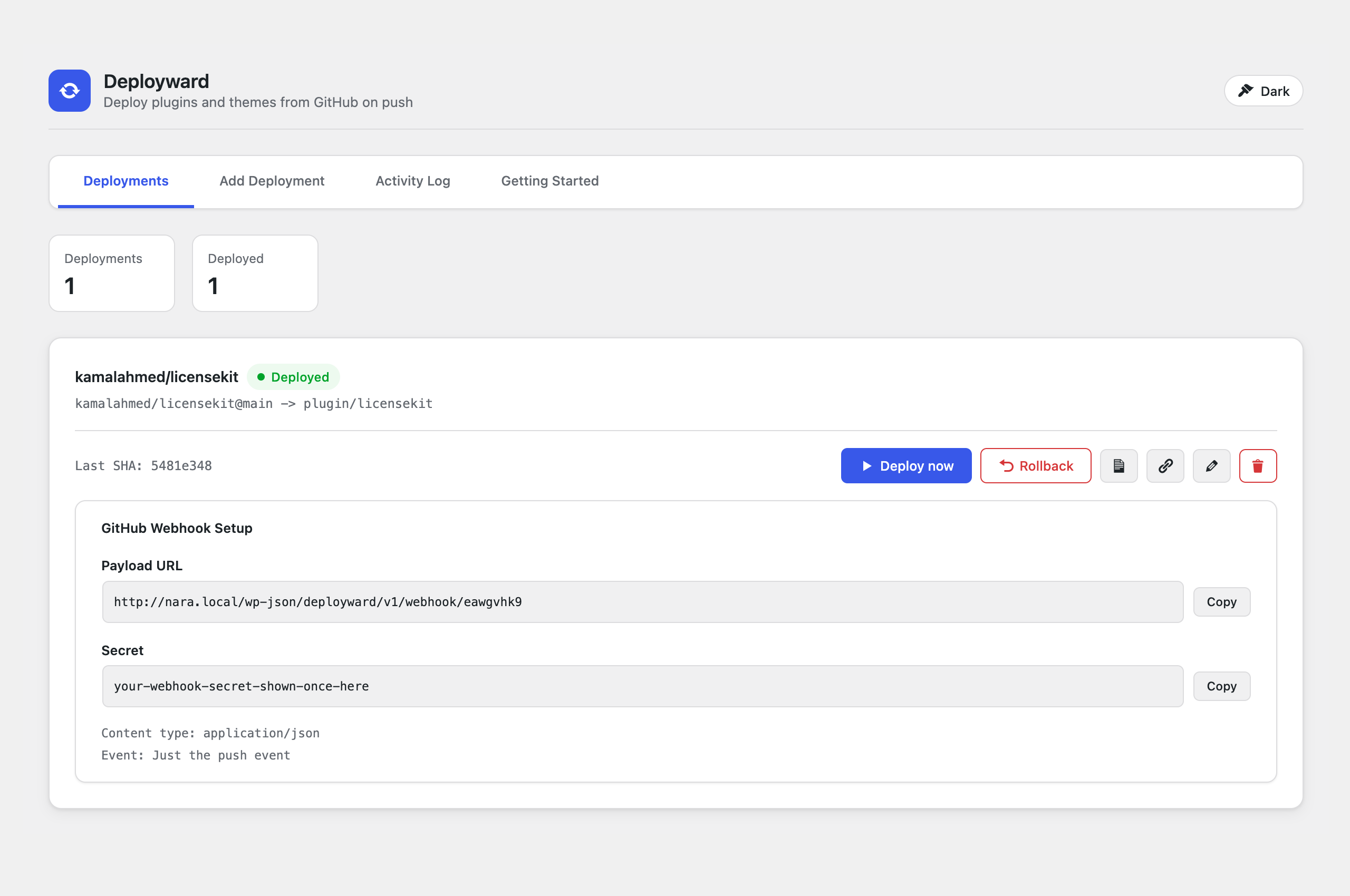
Task: Click 'GitHub Webhook Setup' heading
Action: tap(177, 528)
